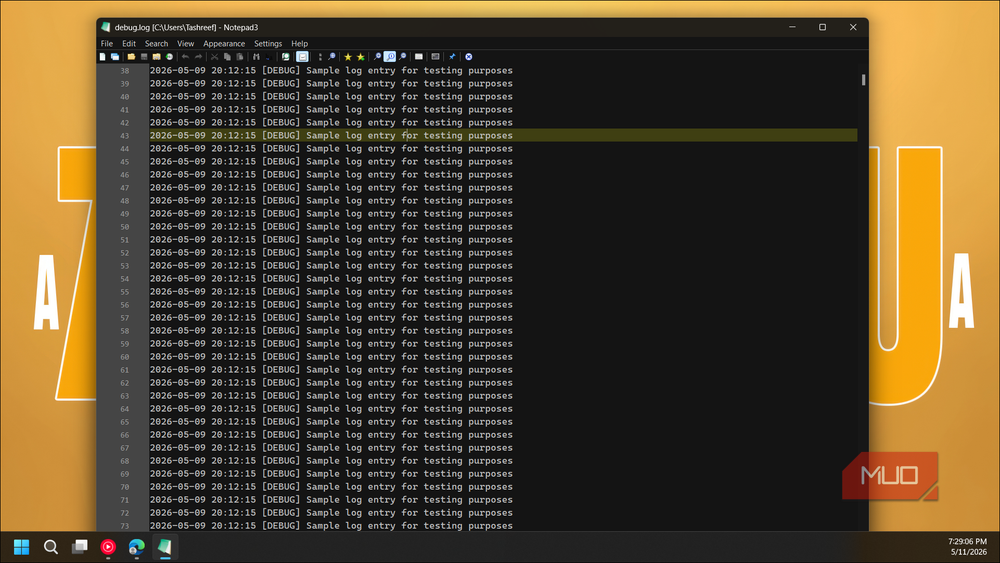Click the Undo arrow icon
Viewport: 1000px width, 563px height.
click(186, 57)
